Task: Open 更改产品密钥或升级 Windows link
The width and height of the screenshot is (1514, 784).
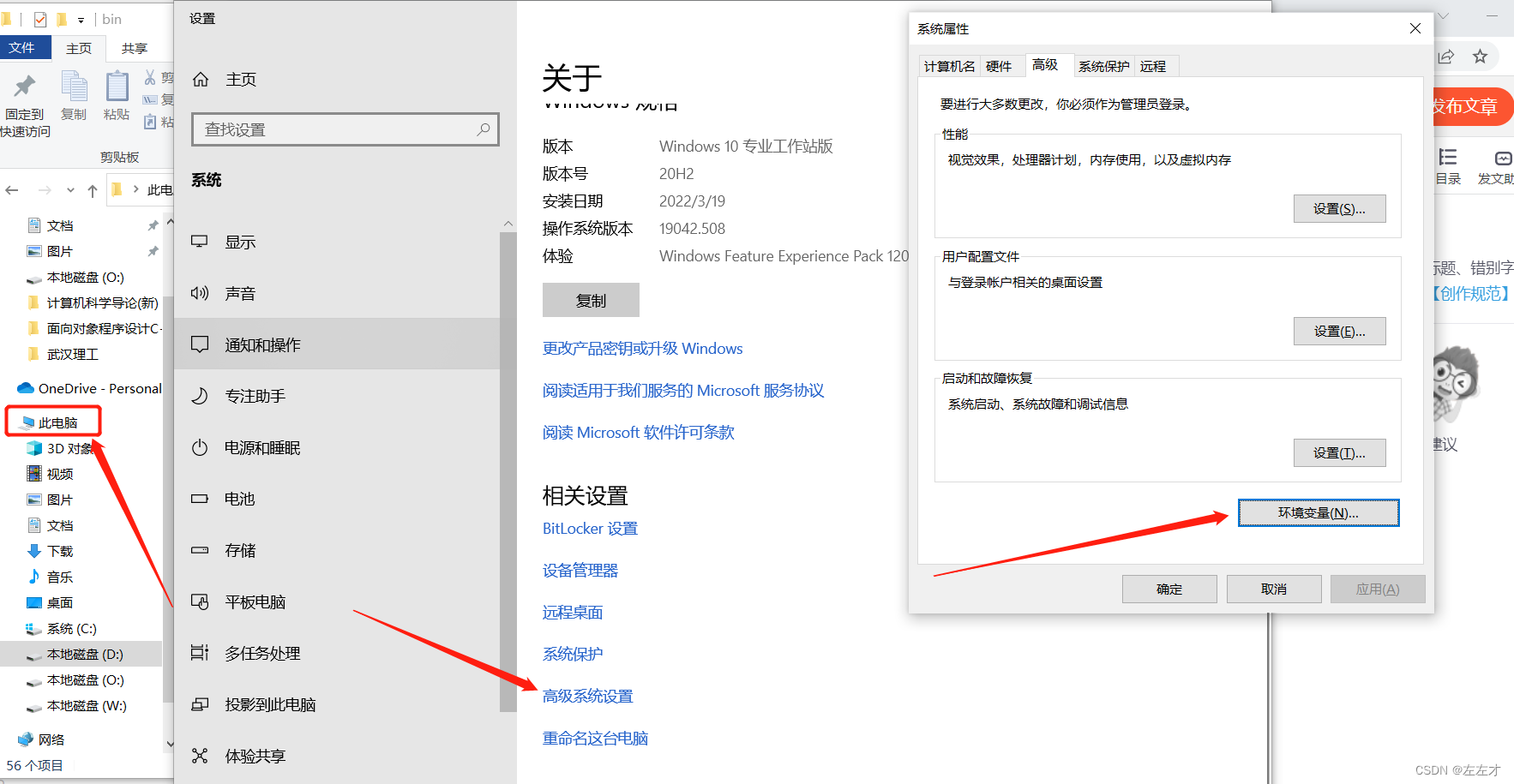Action: [643, 348]
